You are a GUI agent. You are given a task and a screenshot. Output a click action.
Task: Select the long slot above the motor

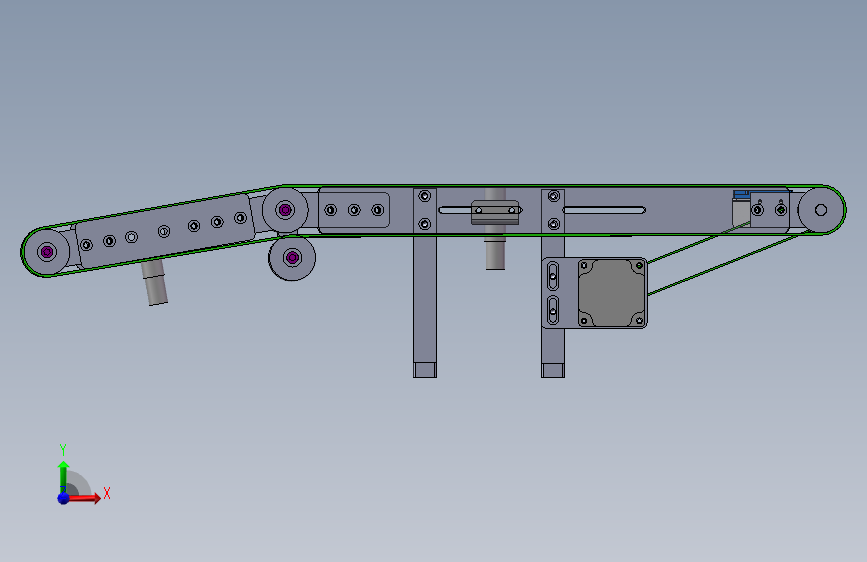tap(604, 210)
